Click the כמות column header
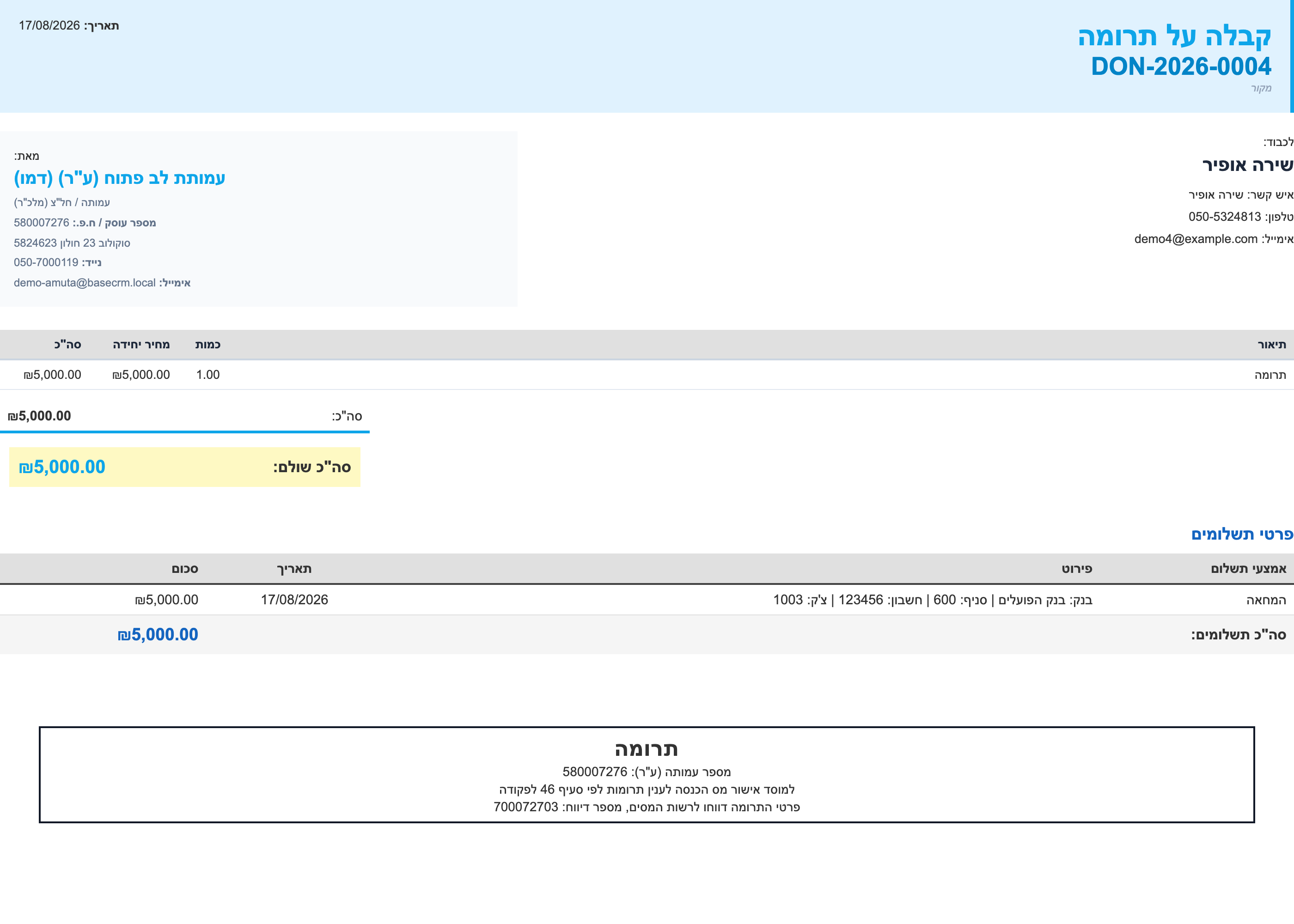 pos(208,345)
